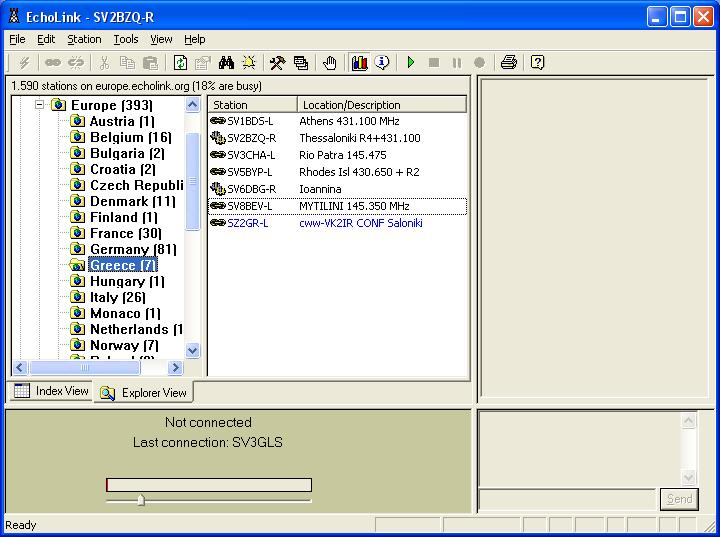Open the Edit menu
Image resolution: width=720 pixels, height=537 pixels.
(46, 40)
